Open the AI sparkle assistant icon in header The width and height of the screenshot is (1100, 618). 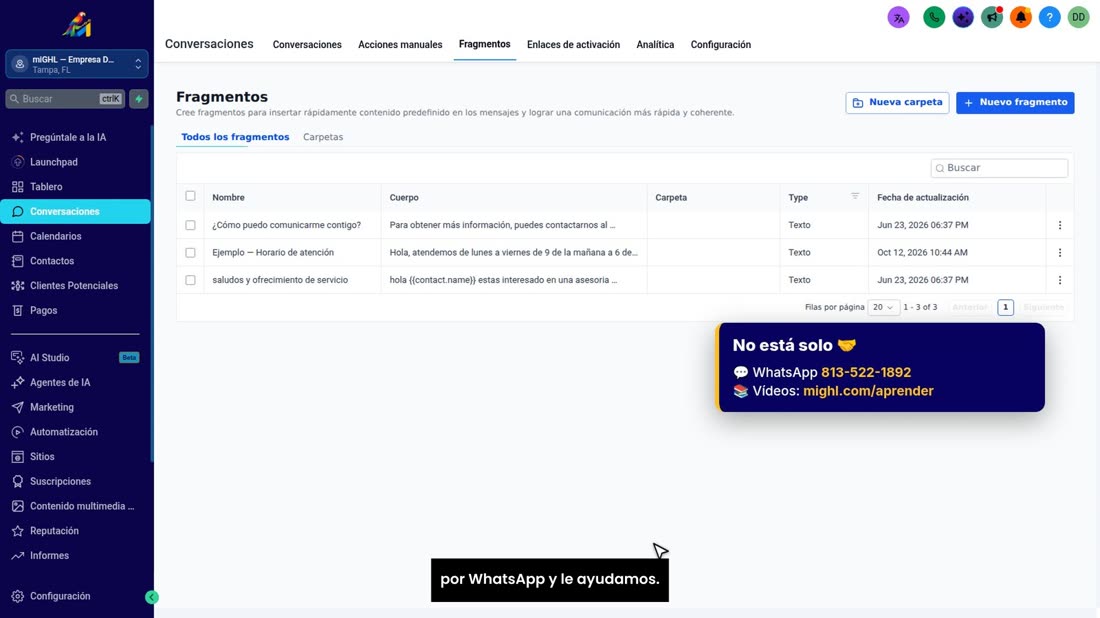click(963, 18)
